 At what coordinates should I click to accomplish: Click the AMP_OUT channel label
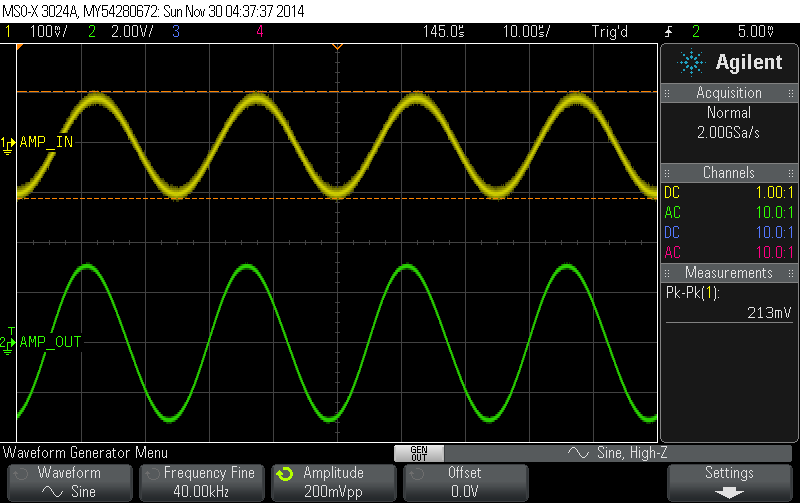(x=51, y=342)
